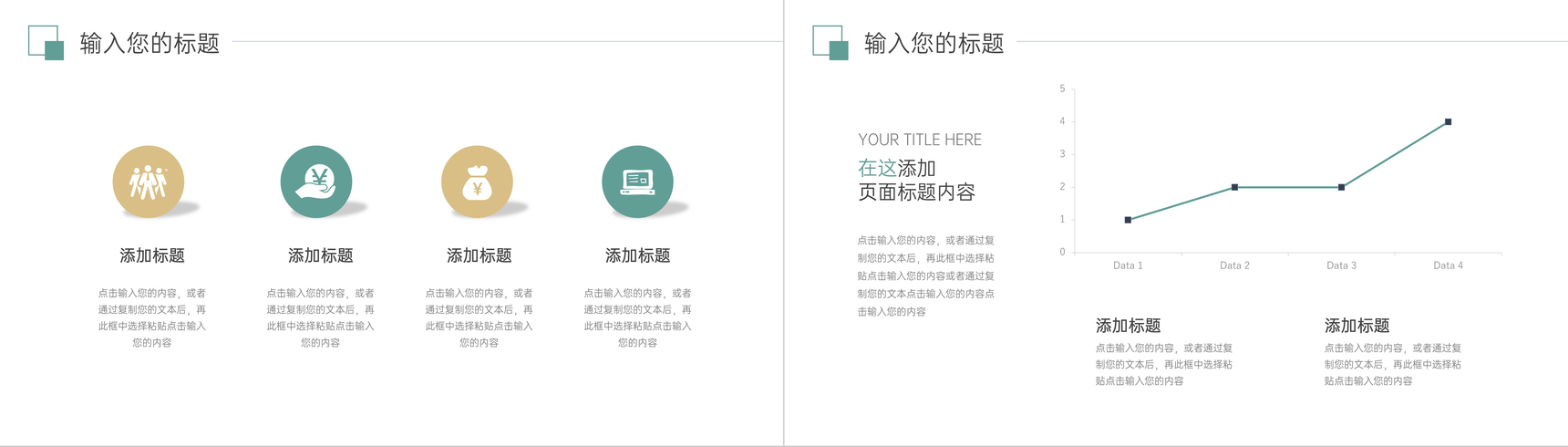
Task: Click 添加标题 under the people icon
Action: tap(152, 255)
